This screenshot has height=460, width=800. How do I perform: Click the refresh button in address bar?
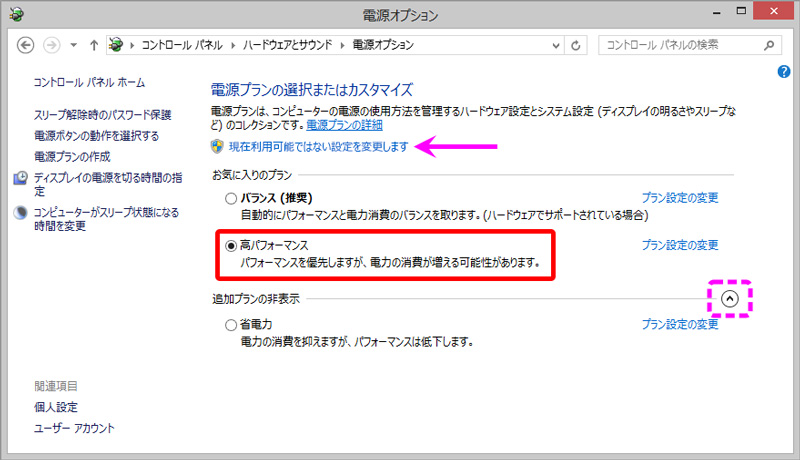click(x=576, y=45)
